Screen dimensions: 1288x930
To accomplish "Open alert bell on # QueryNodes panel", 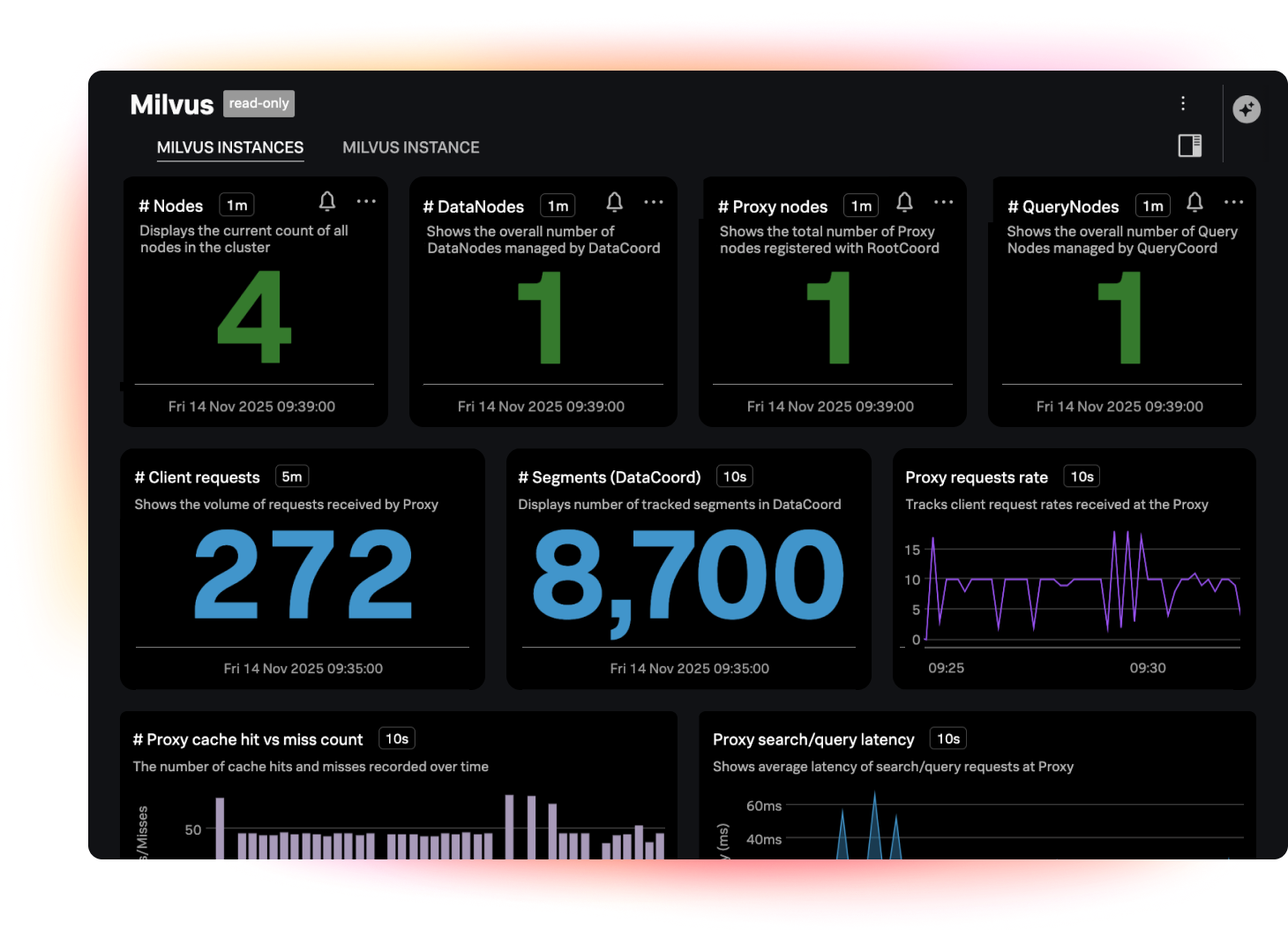I will [x=1194, y=202].
